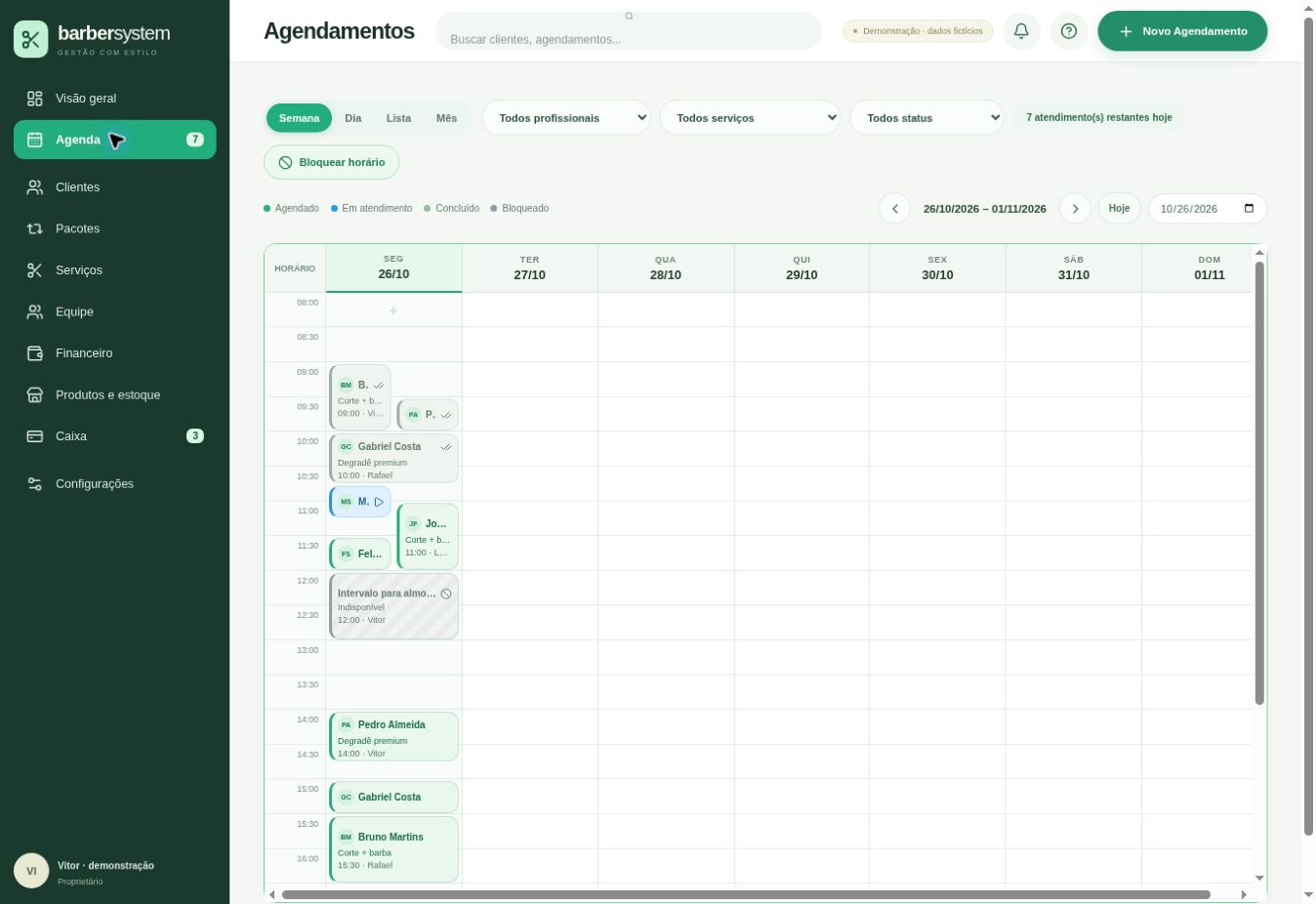1316x904 pixels.
Task: Click the Visão geral grid icon
Action: click(35, 99)
